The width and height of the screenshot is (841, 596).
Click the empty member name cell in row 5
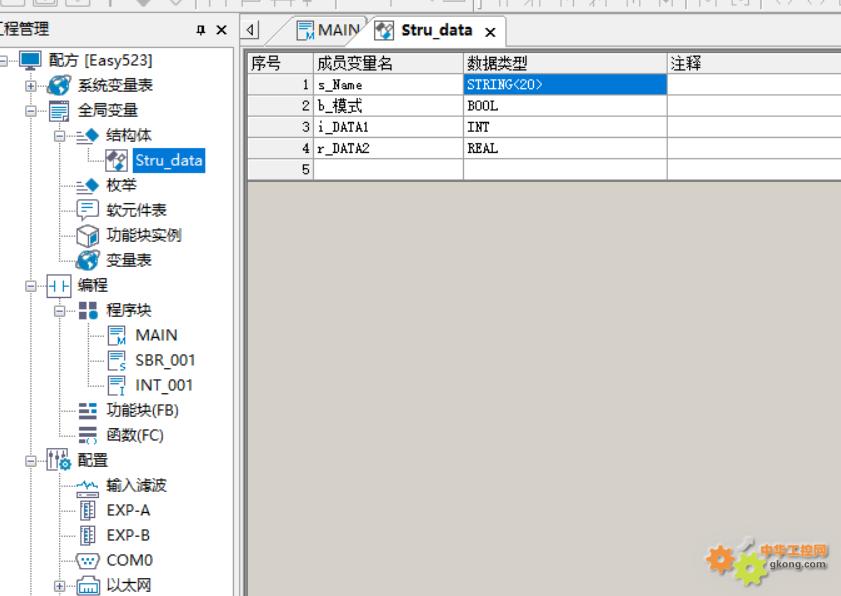click(x=388, y=170)
